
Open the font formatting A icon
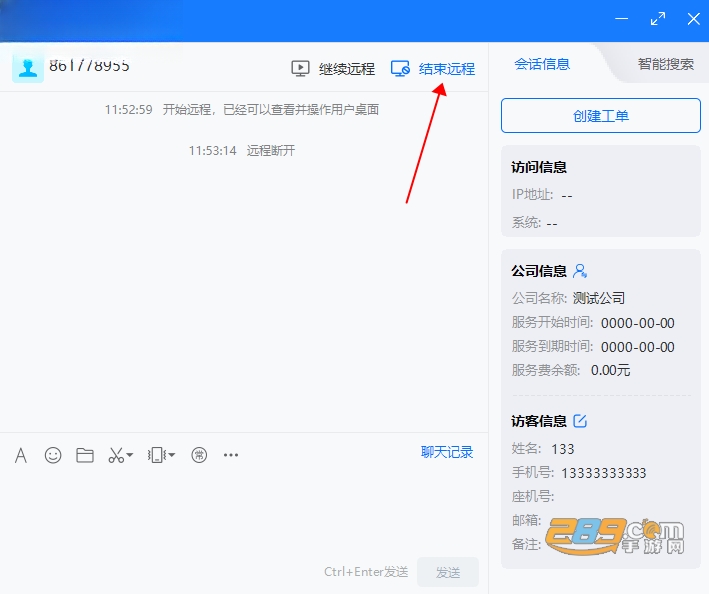click(x=21, y=455)
